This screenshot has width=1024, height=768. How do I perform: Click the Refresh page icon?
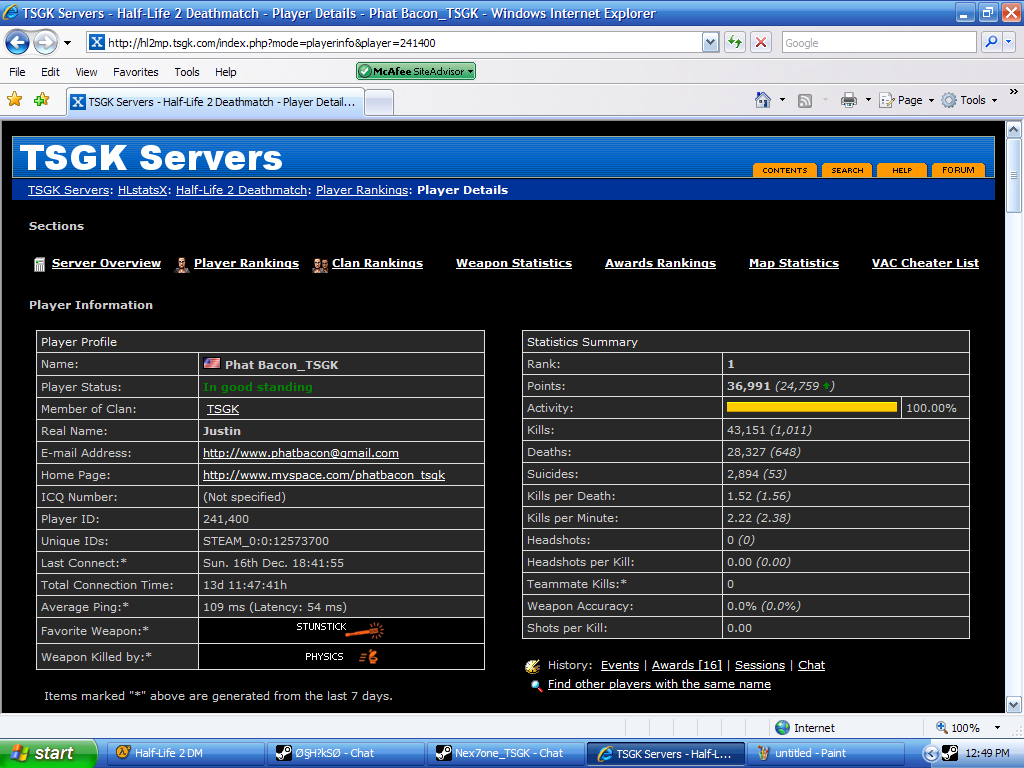[x=735, y=43]
